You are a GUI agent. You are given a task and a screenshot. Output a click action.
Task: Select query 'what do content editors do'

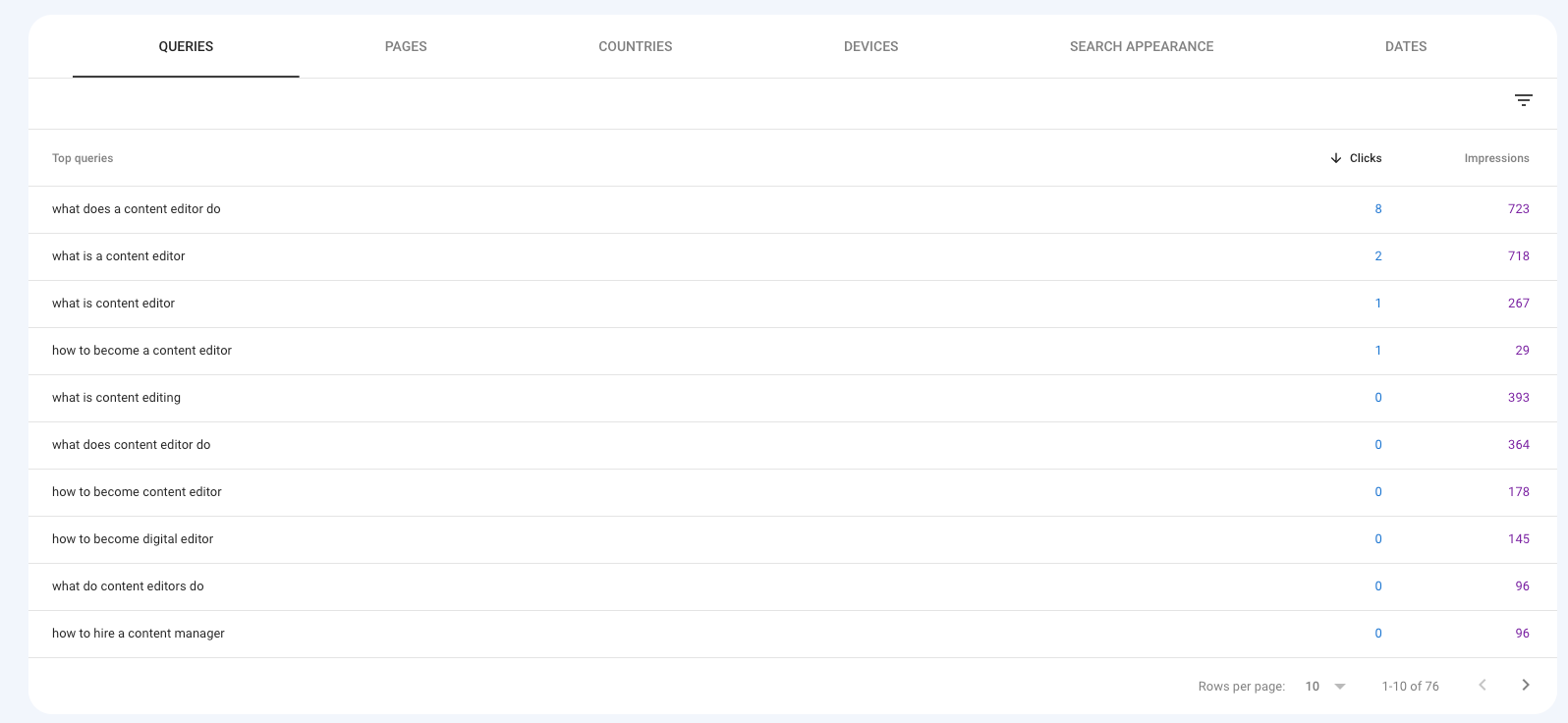tap(128, 586)
